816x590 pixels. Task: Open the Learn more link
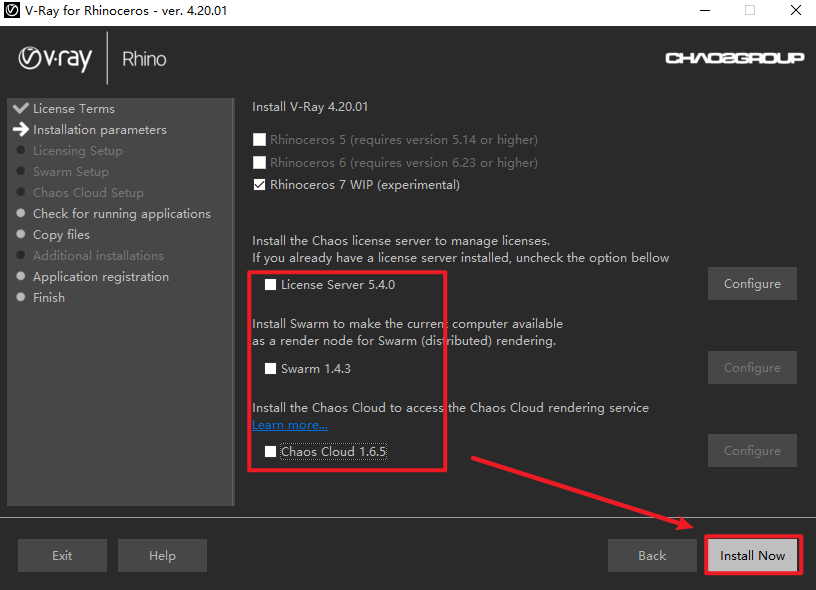click(289, 424)
